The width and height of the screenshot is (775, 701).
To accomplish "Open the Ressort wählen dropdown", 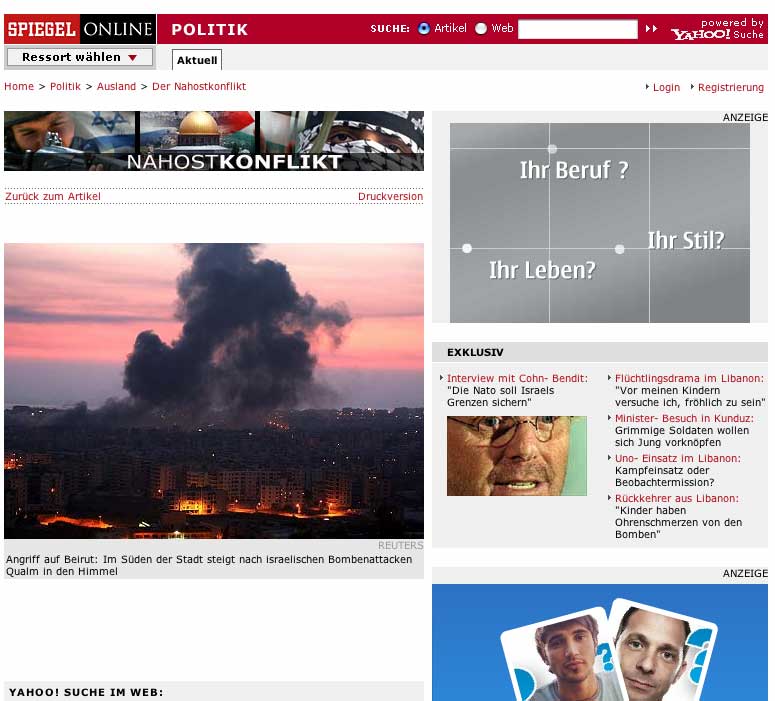I will point(80,58).
